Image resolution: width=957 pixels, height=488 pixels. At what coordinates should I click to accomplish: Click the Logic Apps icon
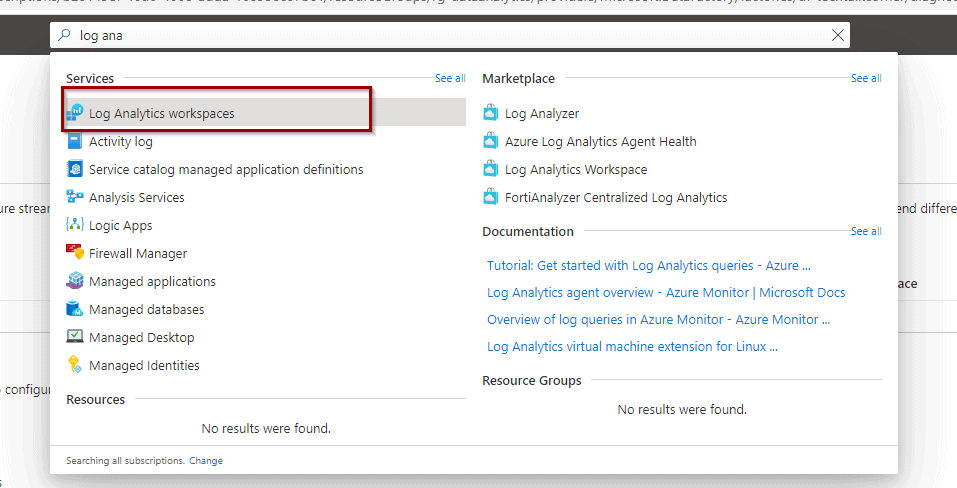coord(74,225)
